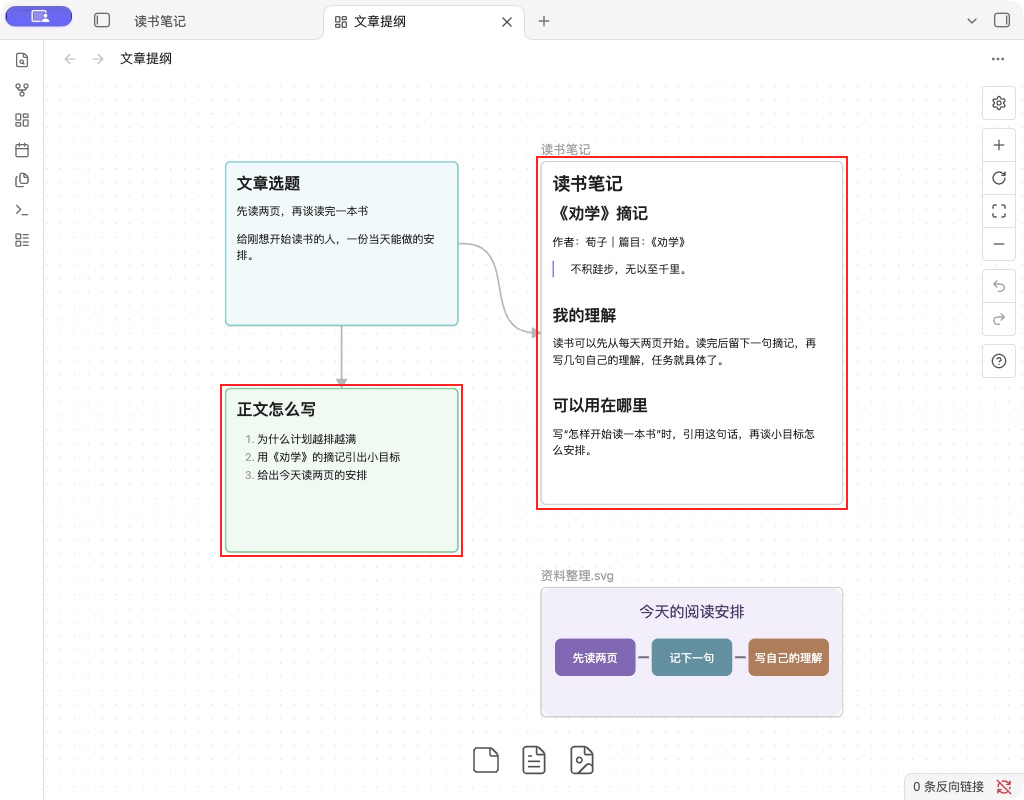This screenshot has height=800, width=1024.
Task: Open canvas settings gear
Action: 999,103
